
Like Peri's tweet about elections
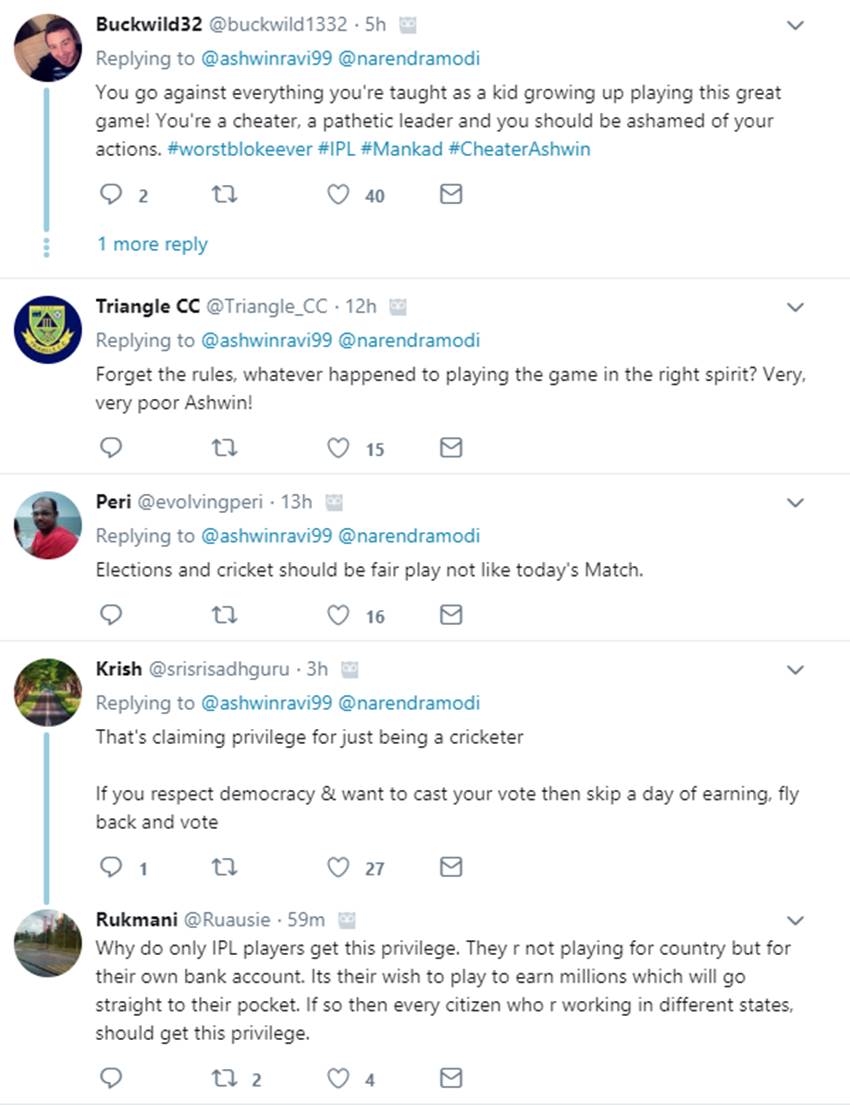[x=340, y=614]
